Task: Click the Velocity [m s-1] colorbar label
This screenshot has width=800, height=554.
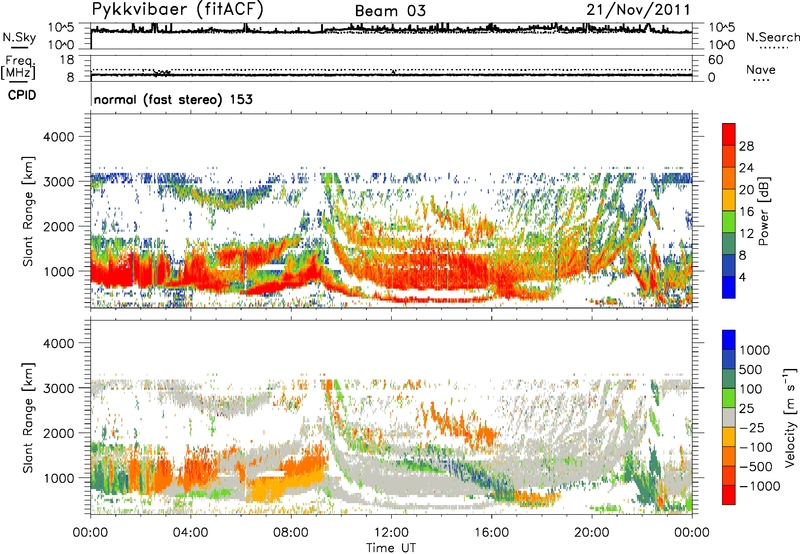Action: pos(790,418)
